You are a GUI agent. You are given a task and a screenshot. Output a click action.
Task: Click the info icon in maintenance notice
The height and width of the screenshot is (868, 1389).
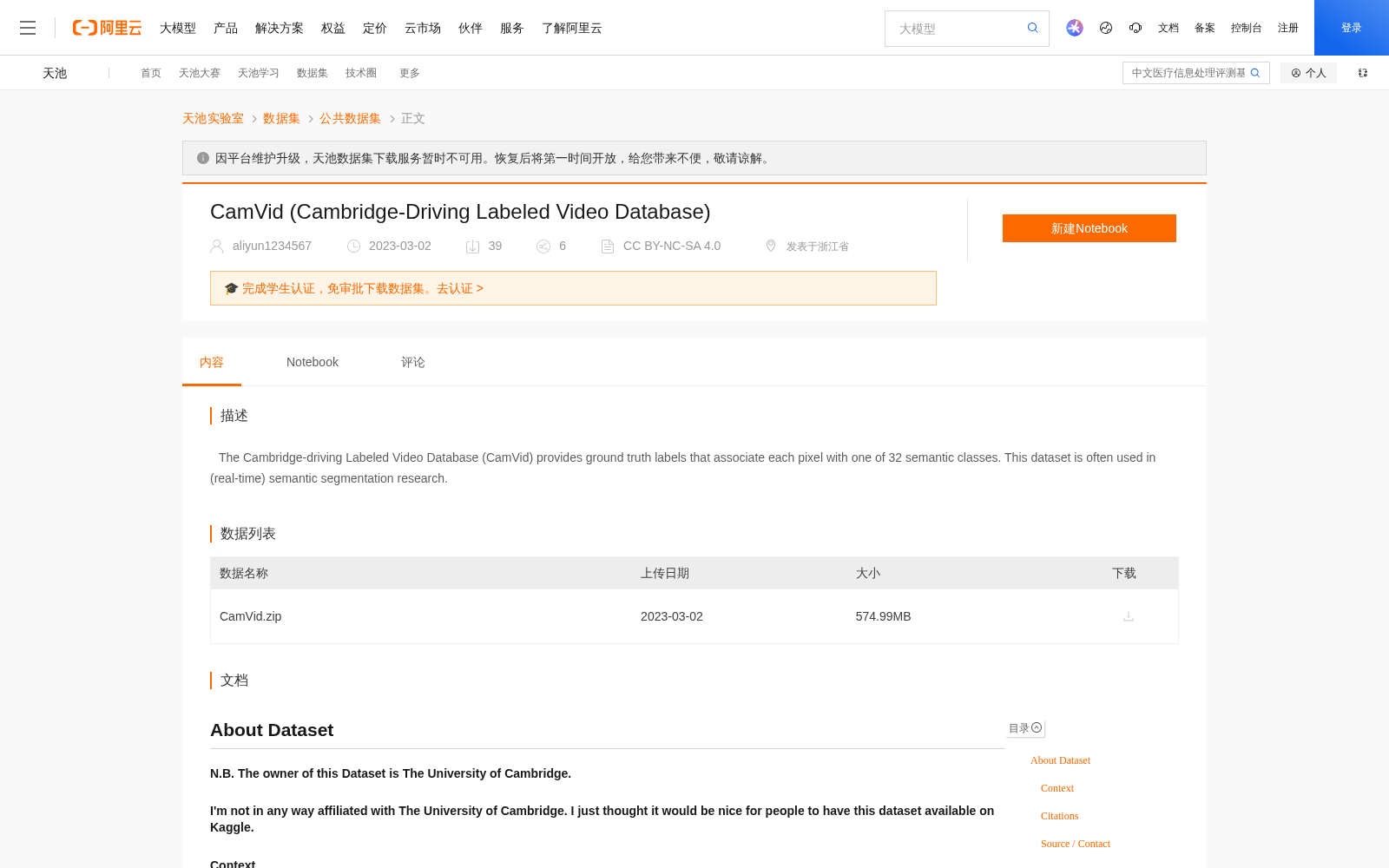coord(203,158)
